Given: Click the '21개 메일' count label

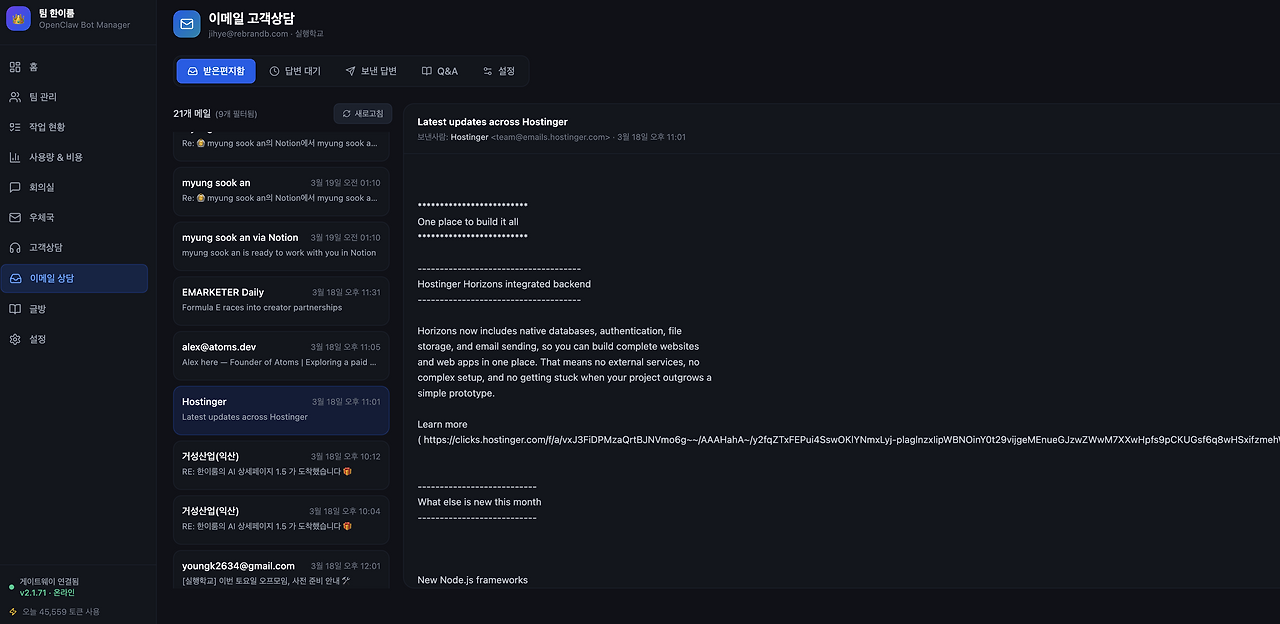Looking at the screenshot, I should [192, 114].
